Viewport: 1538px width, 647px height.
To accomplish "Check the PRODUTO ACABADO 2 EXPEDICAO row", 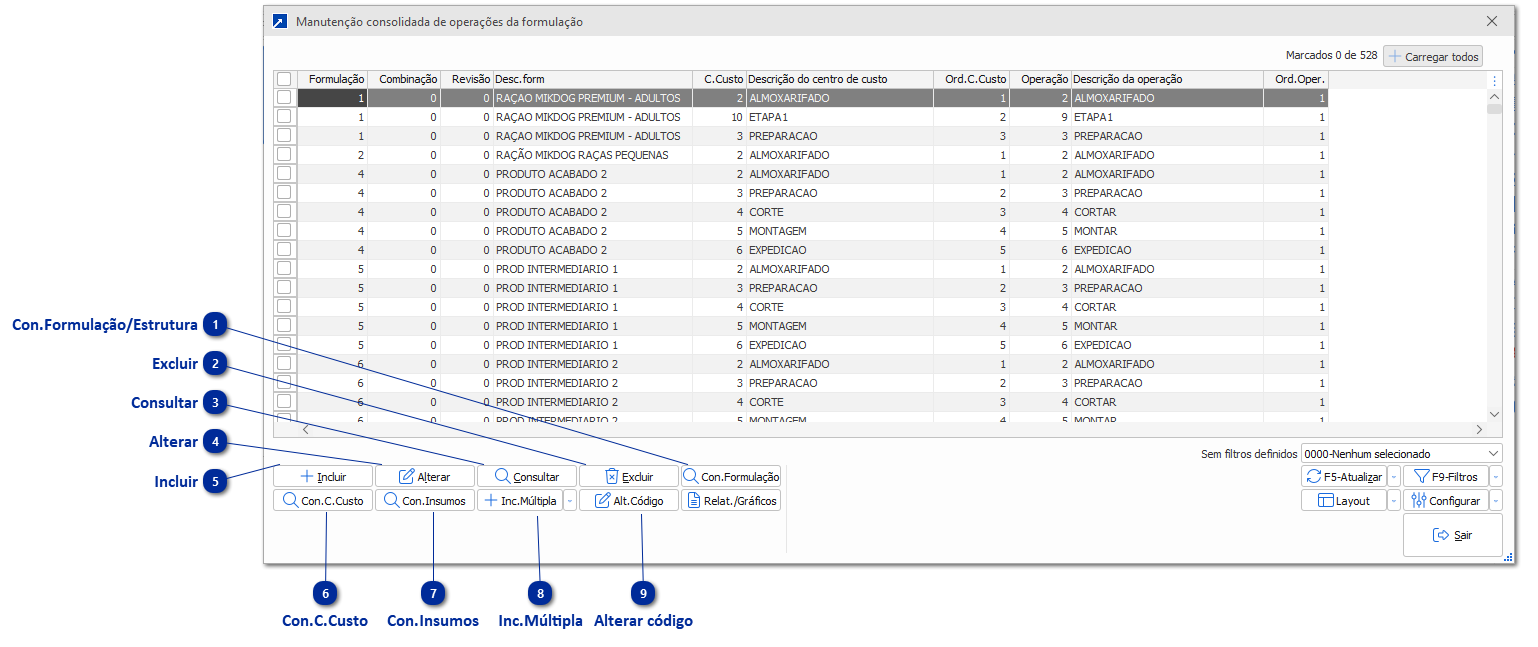I will click(284, 250).
